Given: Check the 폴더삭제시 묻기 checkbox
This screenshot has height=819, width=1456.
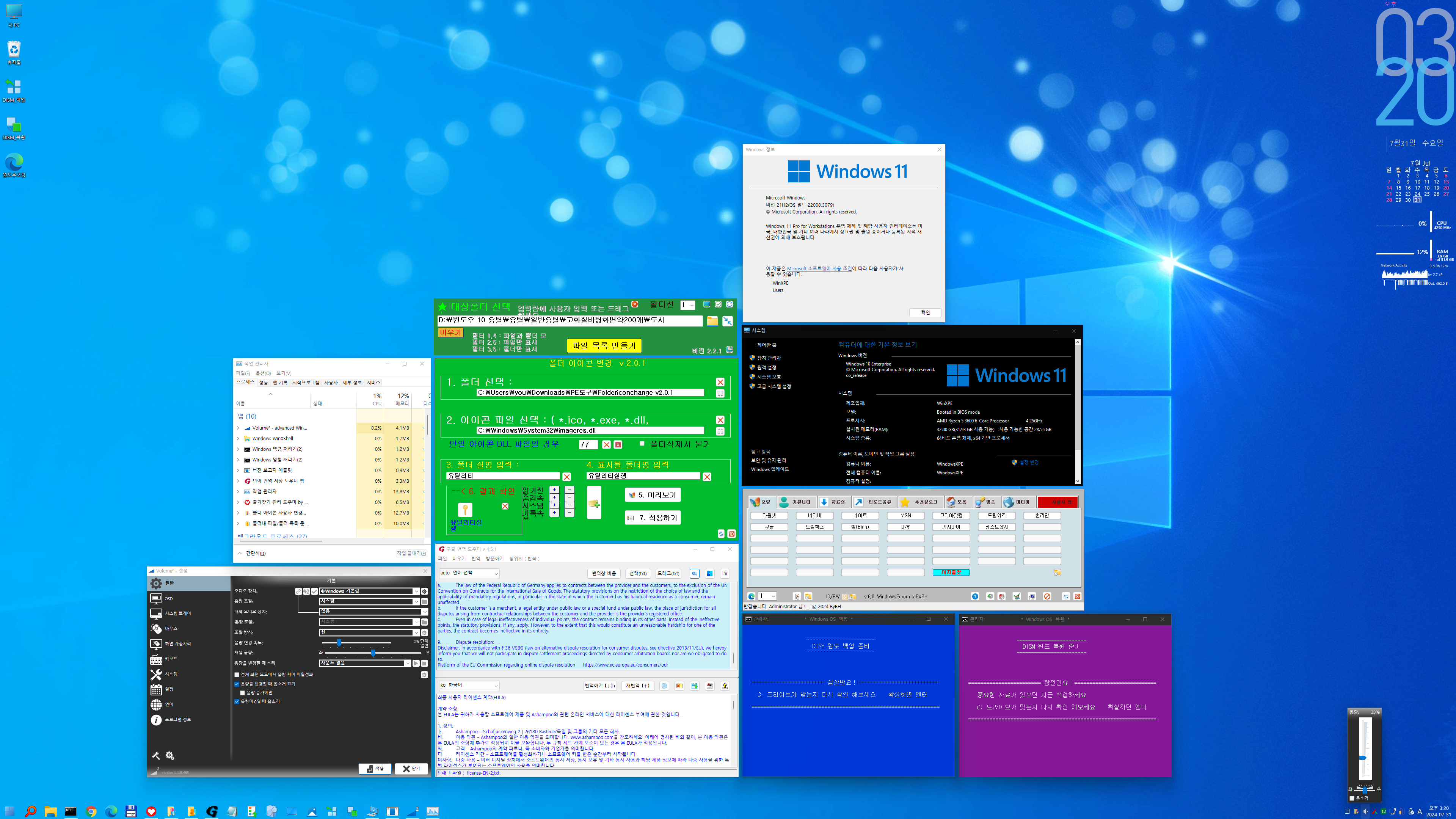Looking at the screenshot, I should 642,444.
